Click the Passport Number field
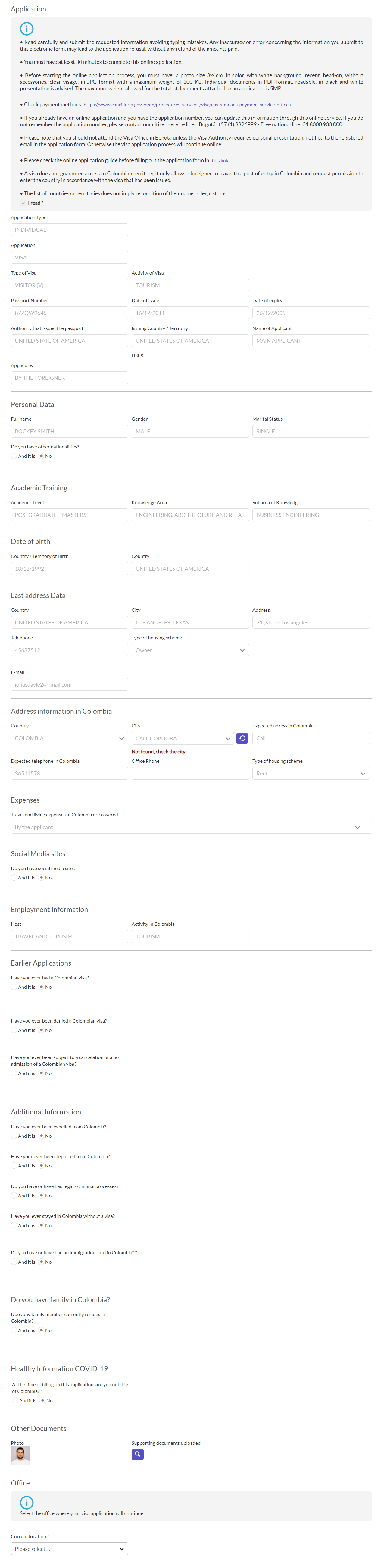 pos(69,313)
